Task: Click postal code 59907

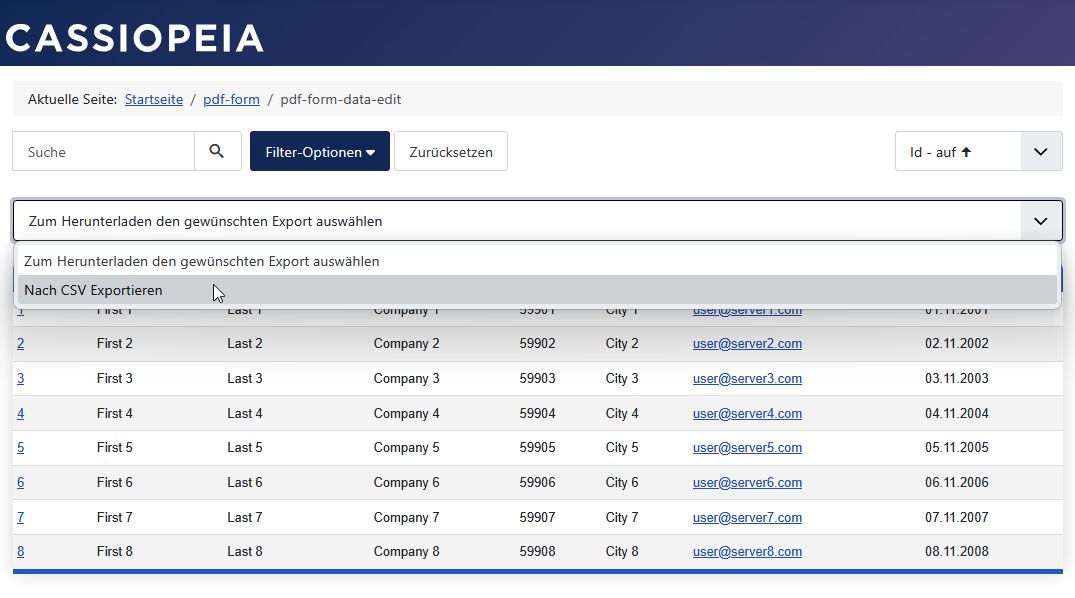Action: pos(538,518)
